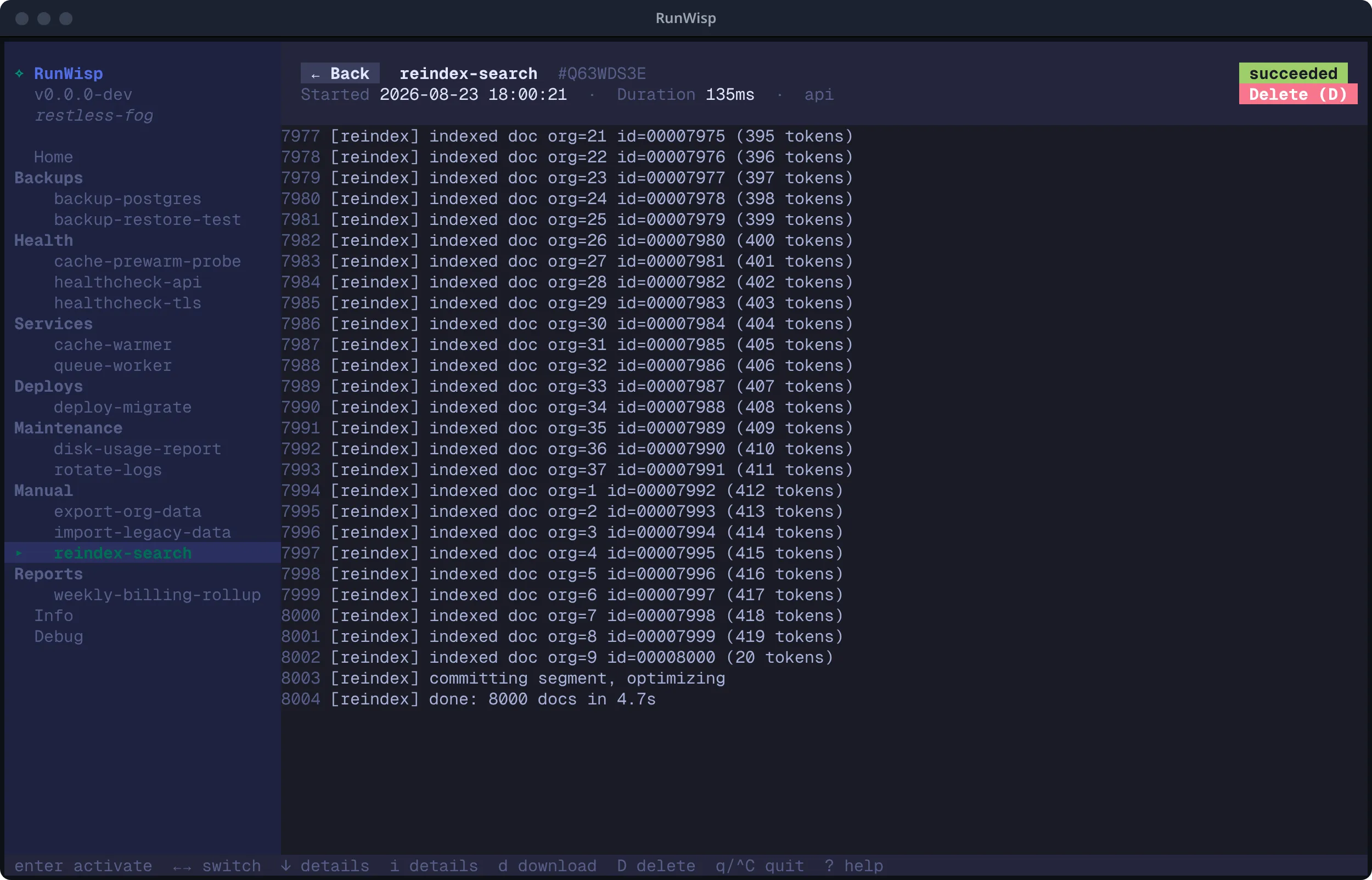Select the backup-restore-test job
This screenshot has width=1372, height=880.
click(148, 219)
